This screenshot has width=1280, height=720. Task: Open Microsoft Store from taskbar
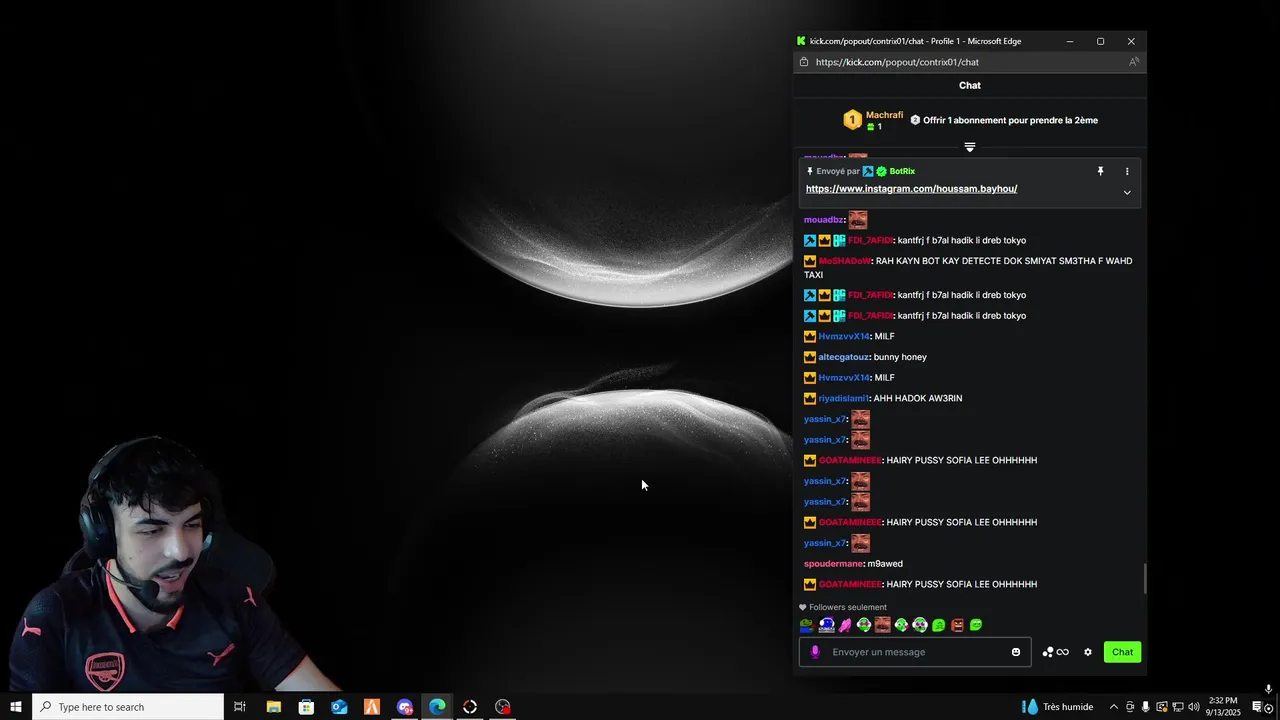[x=306, y=707]
